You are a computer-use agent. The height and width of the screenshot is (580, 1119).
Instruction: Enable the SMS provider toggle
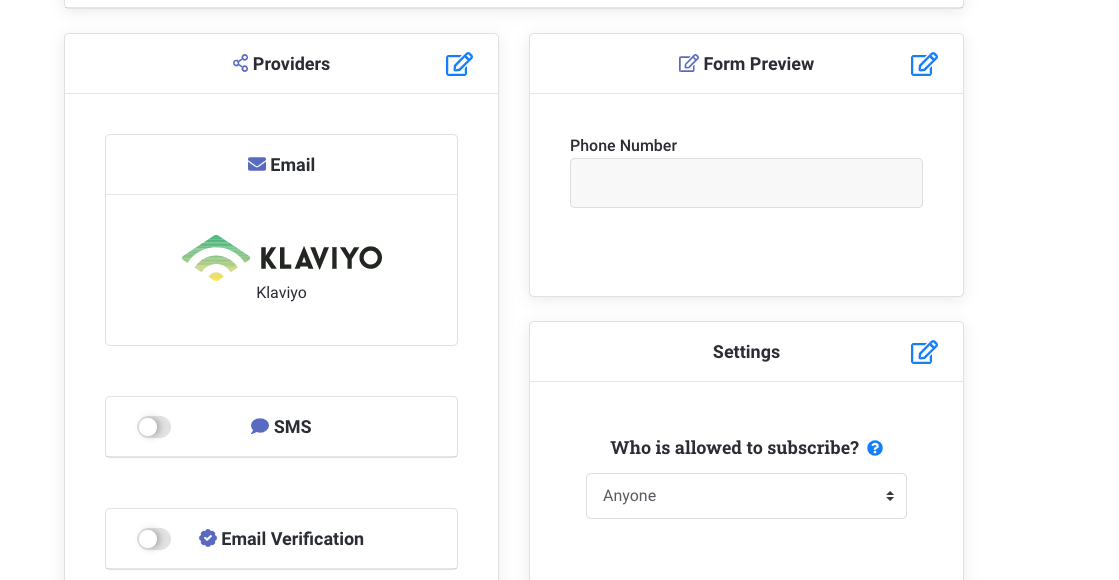pos(154,427)
